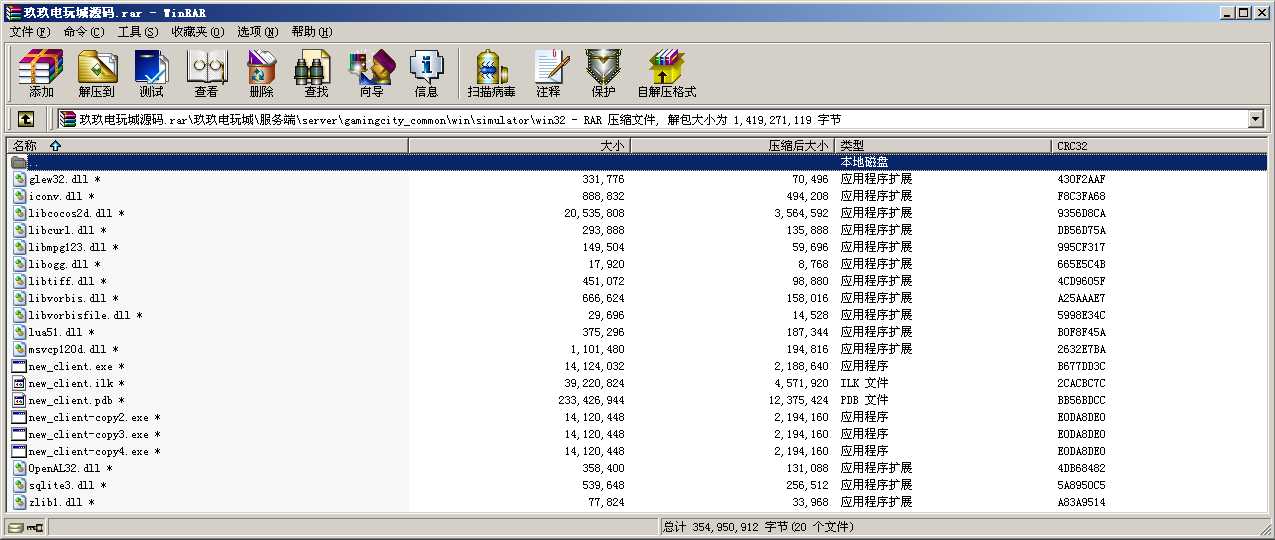1275x540 pixels.
Task: Run the 测试 (Test) archive tool
Action: pyautogui.click(x=151, y=73)
